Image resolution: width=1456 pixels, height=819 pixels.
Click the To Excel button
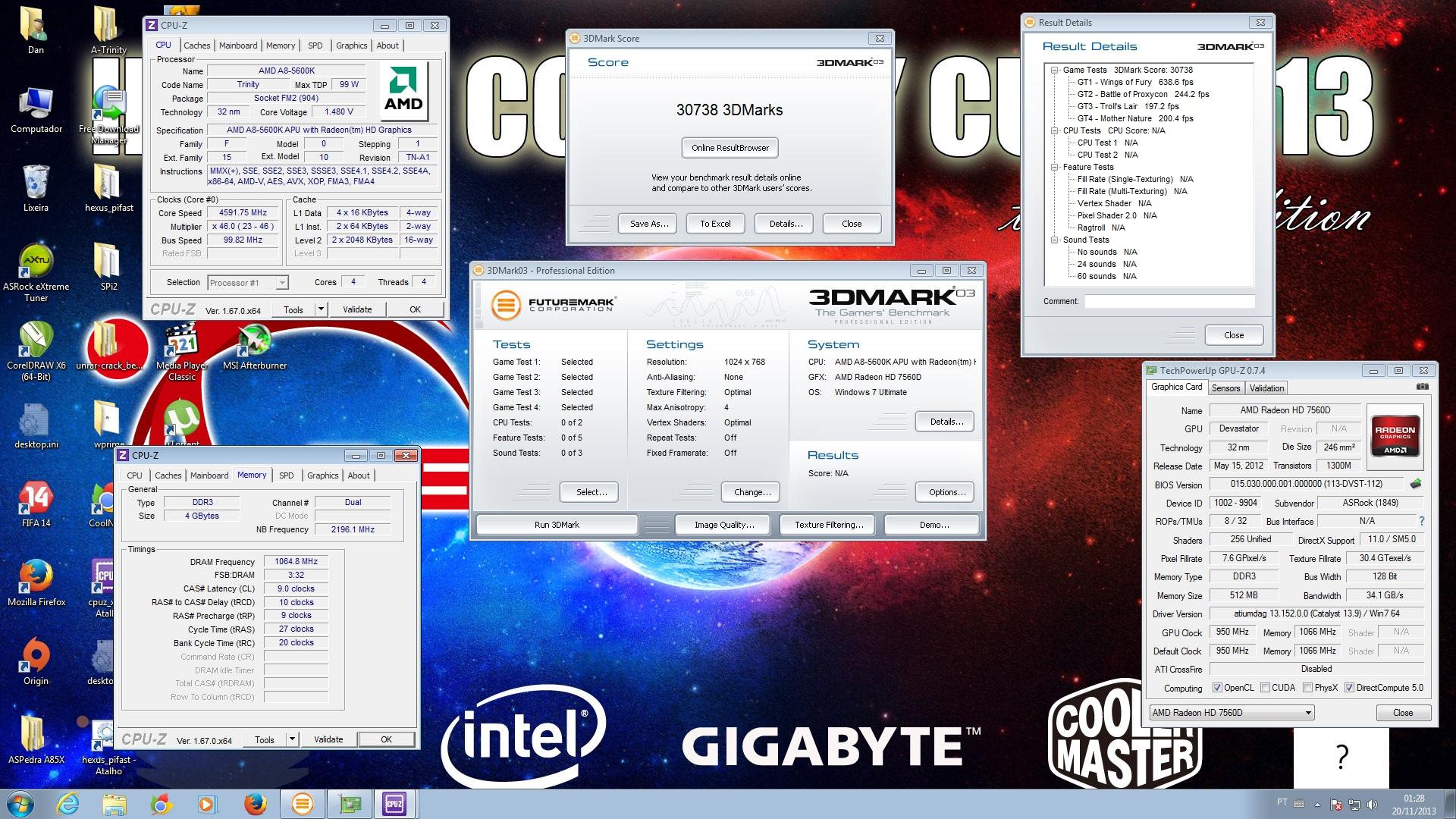pyautogui.click(x=715, y=224)
